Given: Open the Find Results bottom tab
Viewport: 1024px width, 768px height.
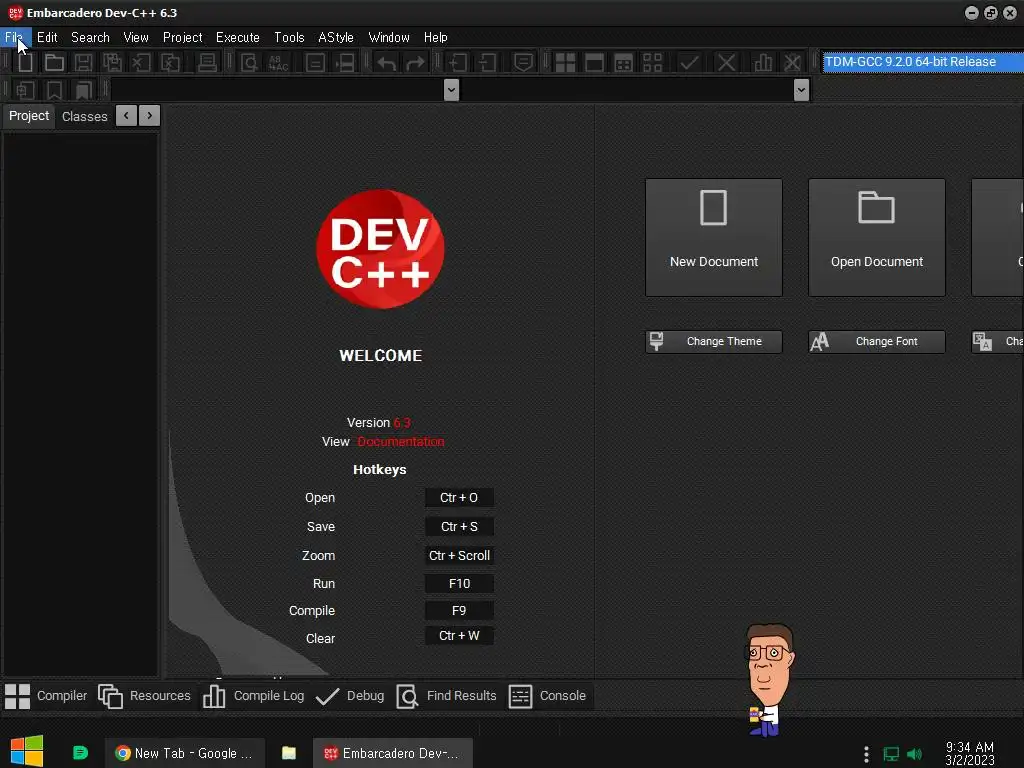Looking at the screenshot, I should pos(447,696).
